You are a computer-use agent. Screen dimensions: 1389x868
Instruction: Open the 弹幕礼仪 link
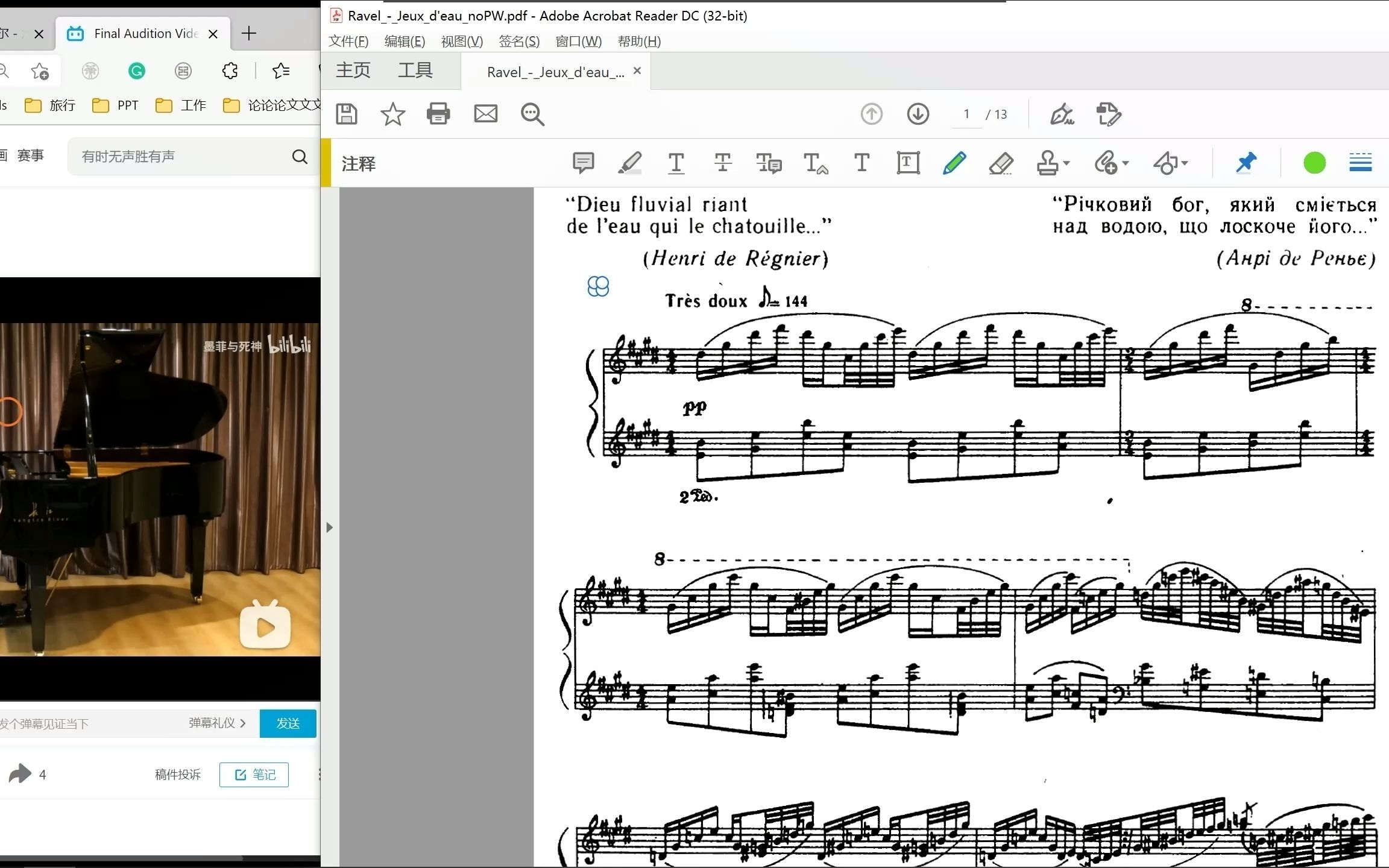coord(217,723)
